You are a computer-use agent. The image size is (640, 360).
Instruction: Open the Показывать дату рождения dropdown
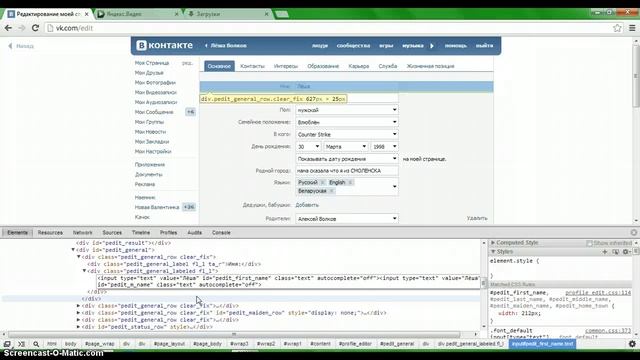point(347,159)
